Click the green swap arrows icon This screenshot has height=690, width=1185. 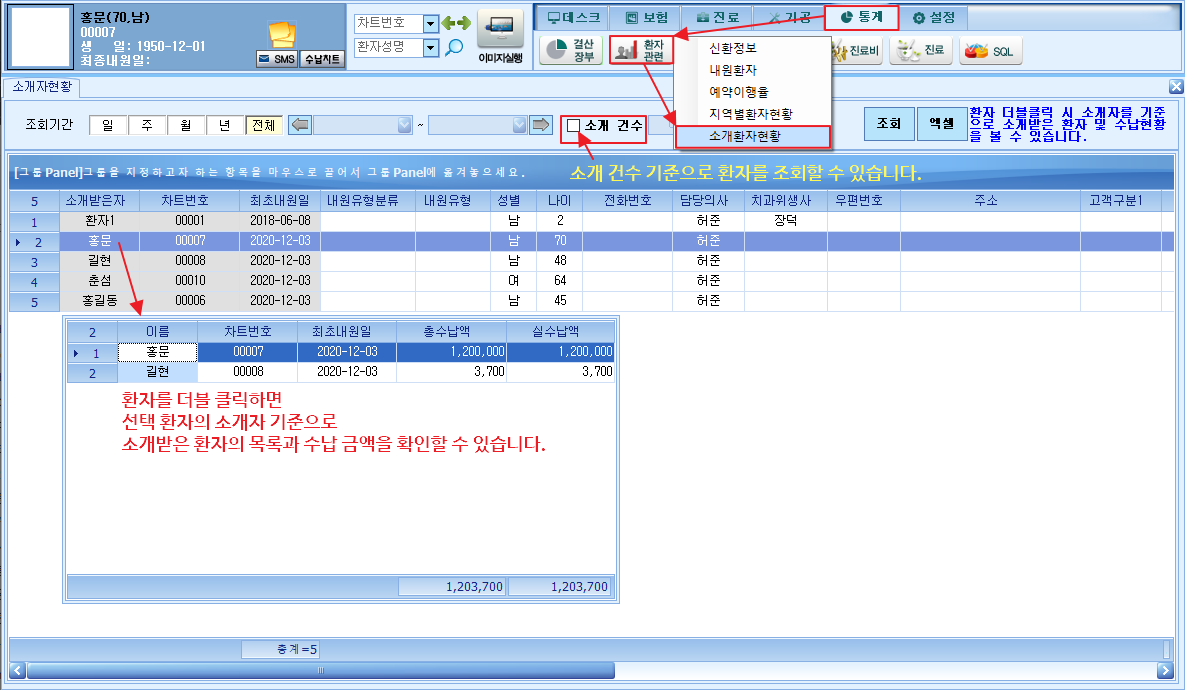coord(456,23)
